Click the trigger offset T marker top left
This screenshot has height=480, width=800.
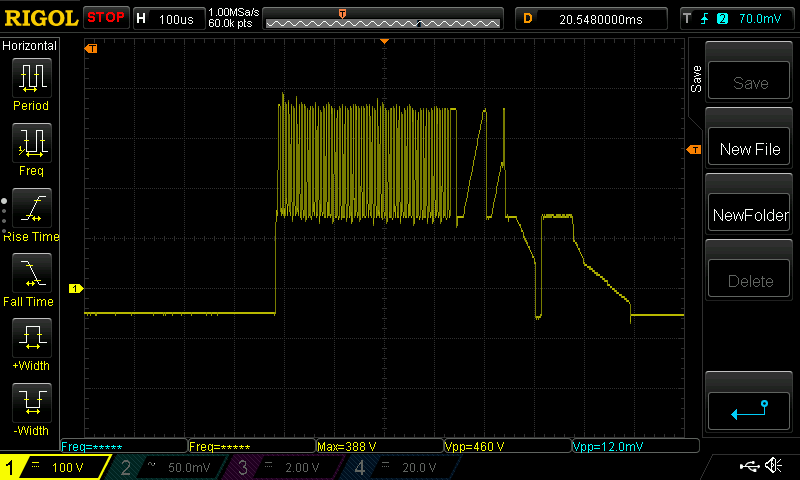[91, 48]
